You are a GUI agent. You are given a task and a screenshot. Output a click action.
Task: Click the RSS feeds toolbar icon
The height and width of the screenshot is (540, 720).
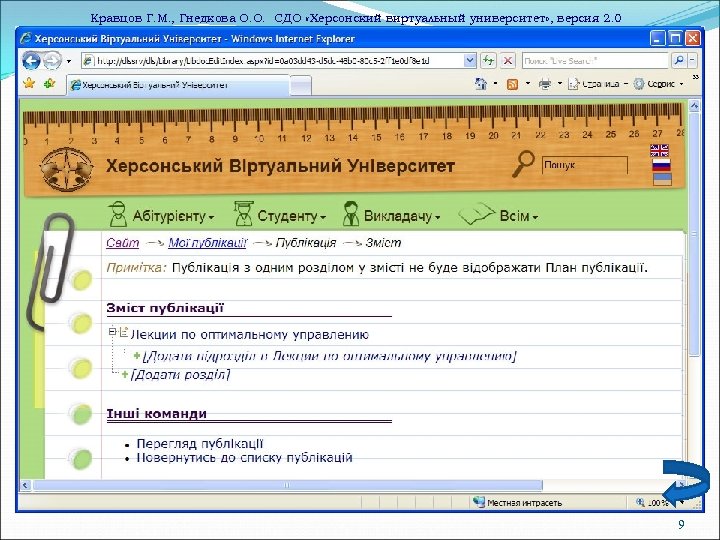512,84
